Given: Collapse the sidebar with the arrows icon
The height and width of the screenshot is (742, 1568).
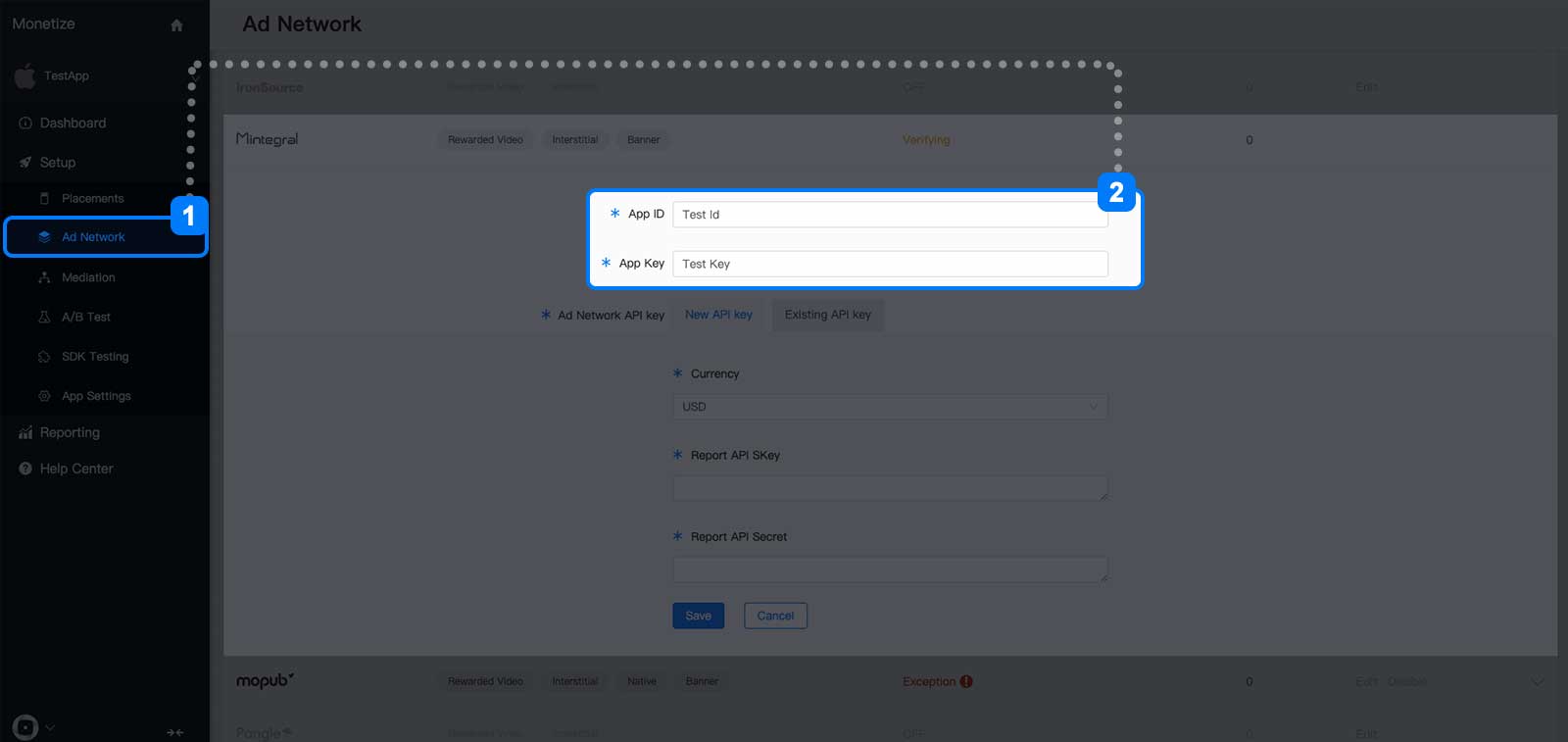Looking at the screenshot, I should pos(175,732).
